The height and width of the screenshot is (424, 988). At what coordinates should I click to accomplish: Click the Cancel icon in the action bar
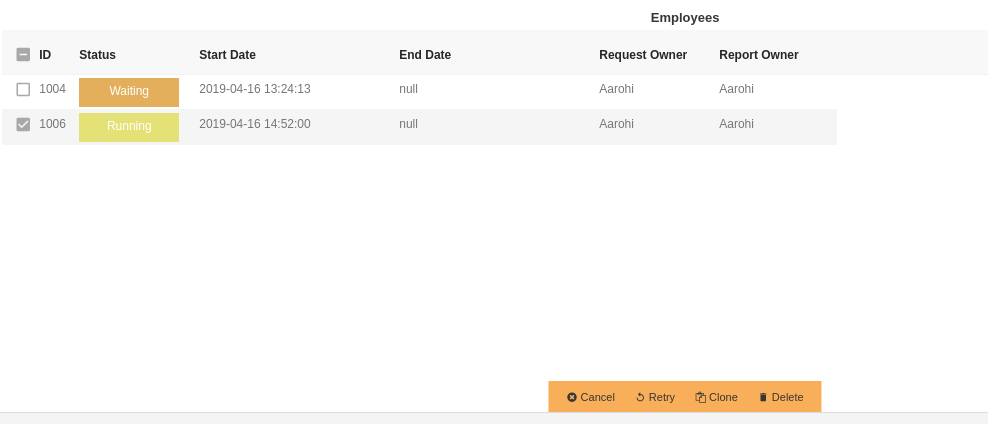pyautogui.click(x=572, y=398)
